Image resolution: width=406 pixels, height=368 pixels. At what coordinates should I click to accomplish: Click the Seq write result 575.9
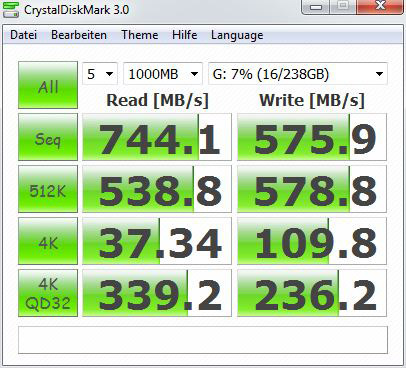coord(312,137)
